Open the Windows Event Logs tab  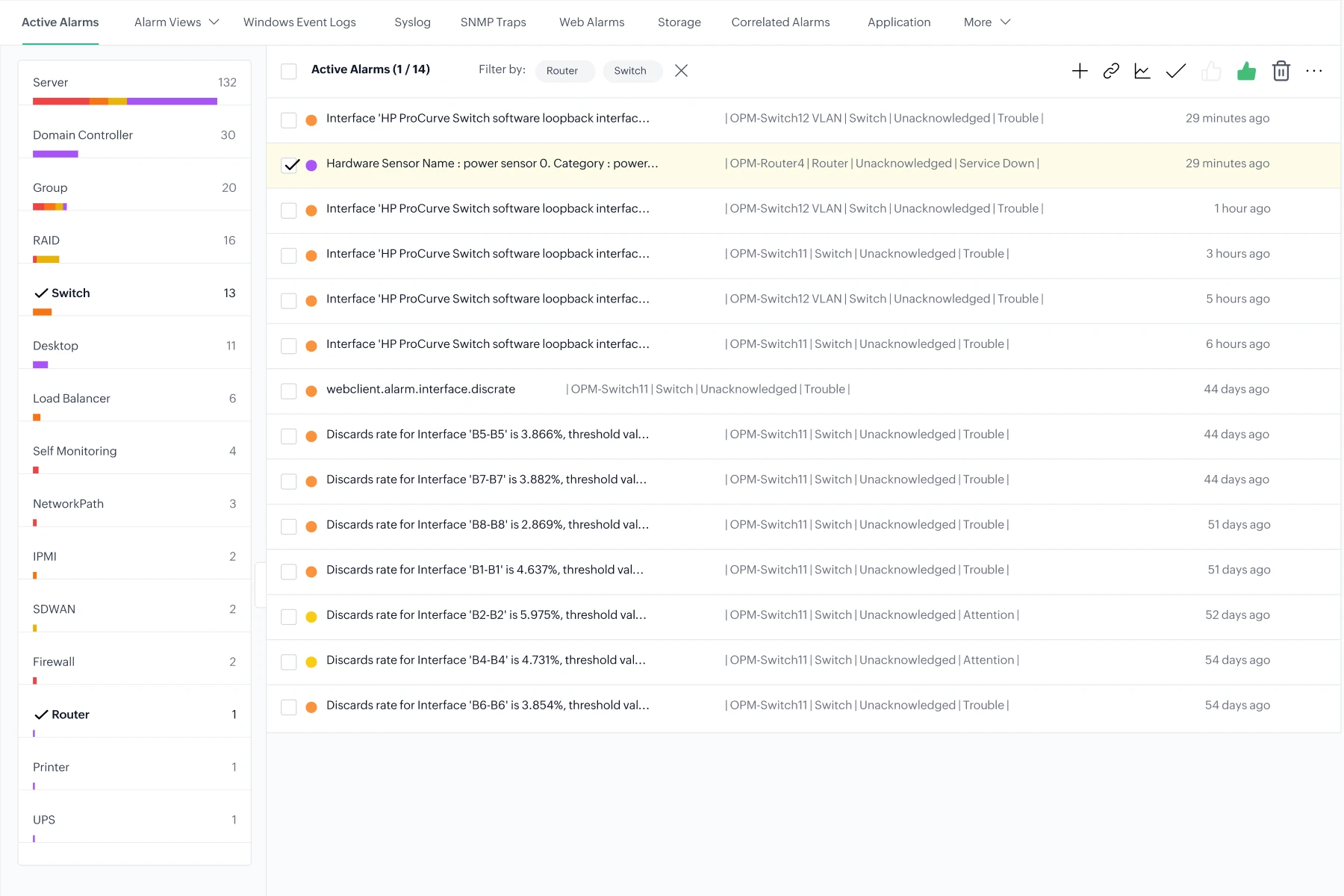(299, 22)
